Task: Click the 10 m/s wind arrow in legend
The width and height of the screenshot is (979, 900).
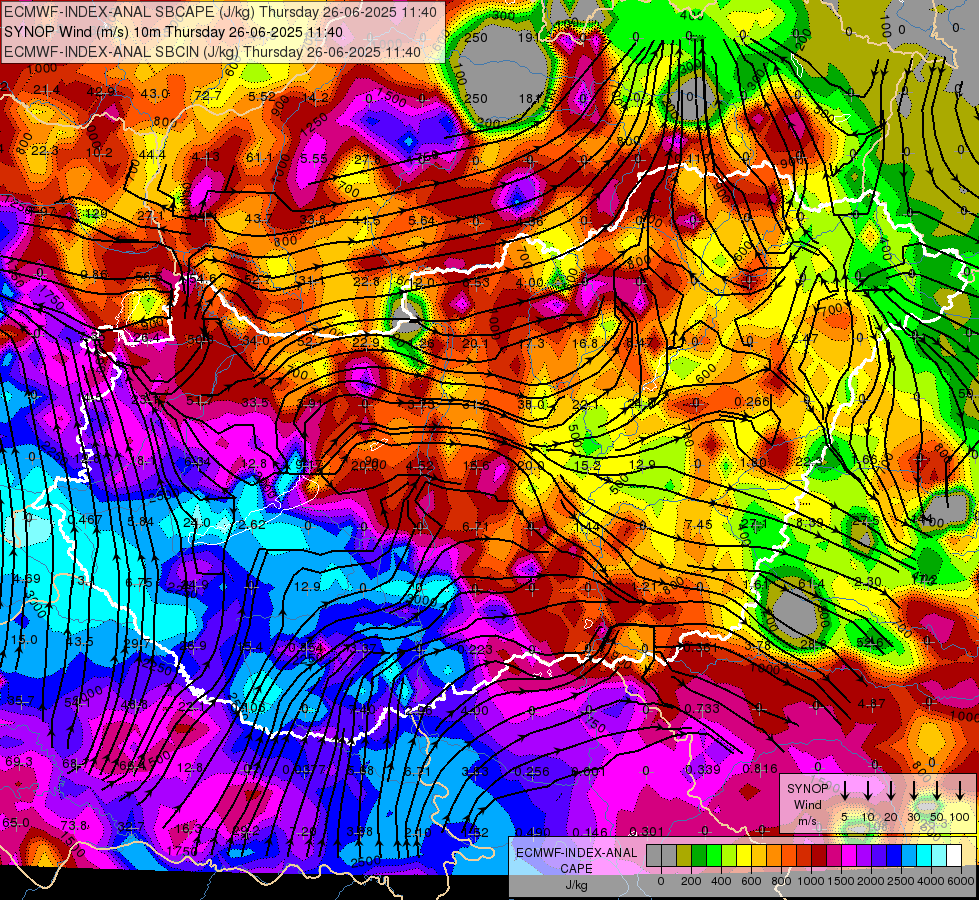Action: coord(868,791)
